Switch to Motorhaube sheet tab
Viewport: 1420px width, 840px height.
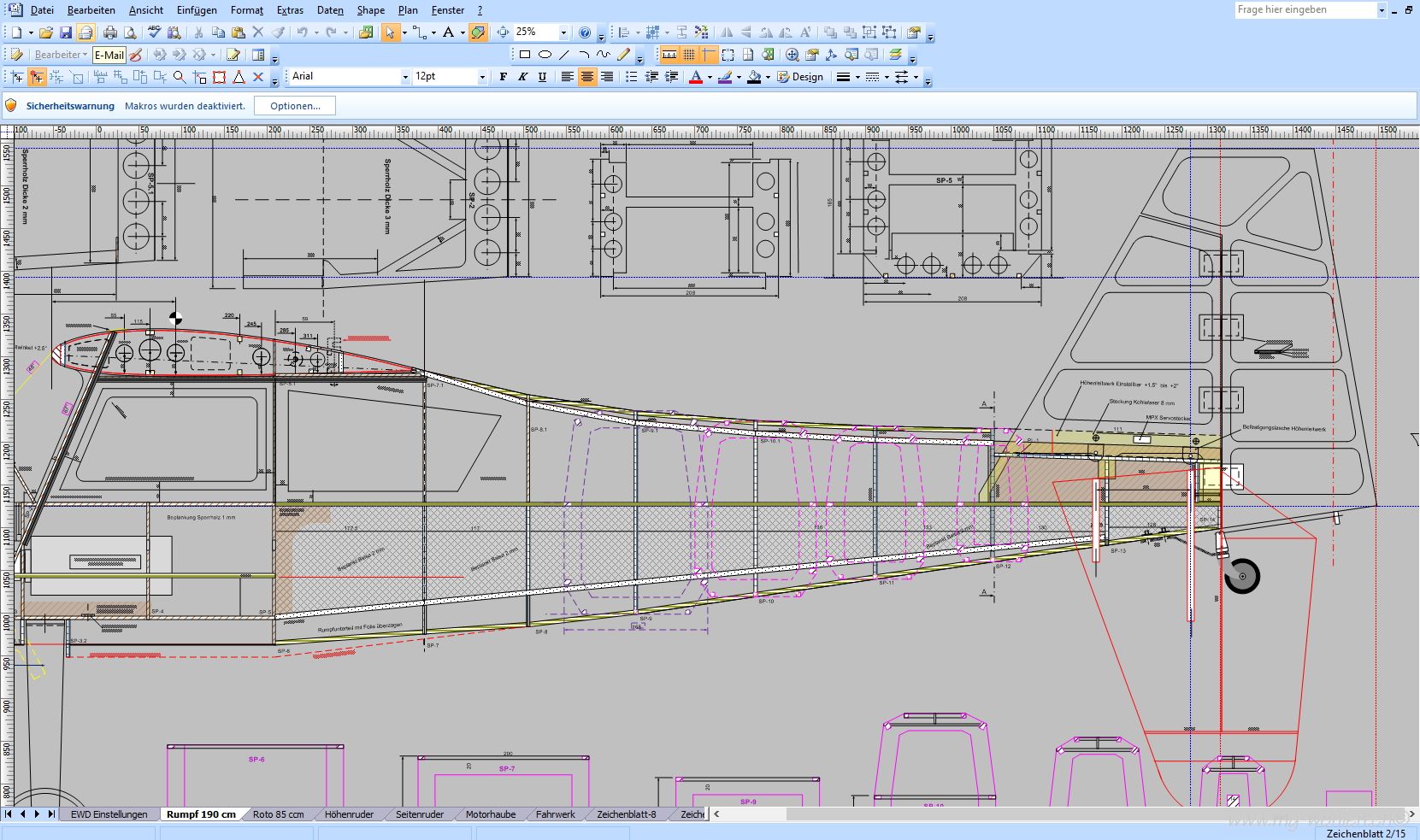(x=491, y=814)
